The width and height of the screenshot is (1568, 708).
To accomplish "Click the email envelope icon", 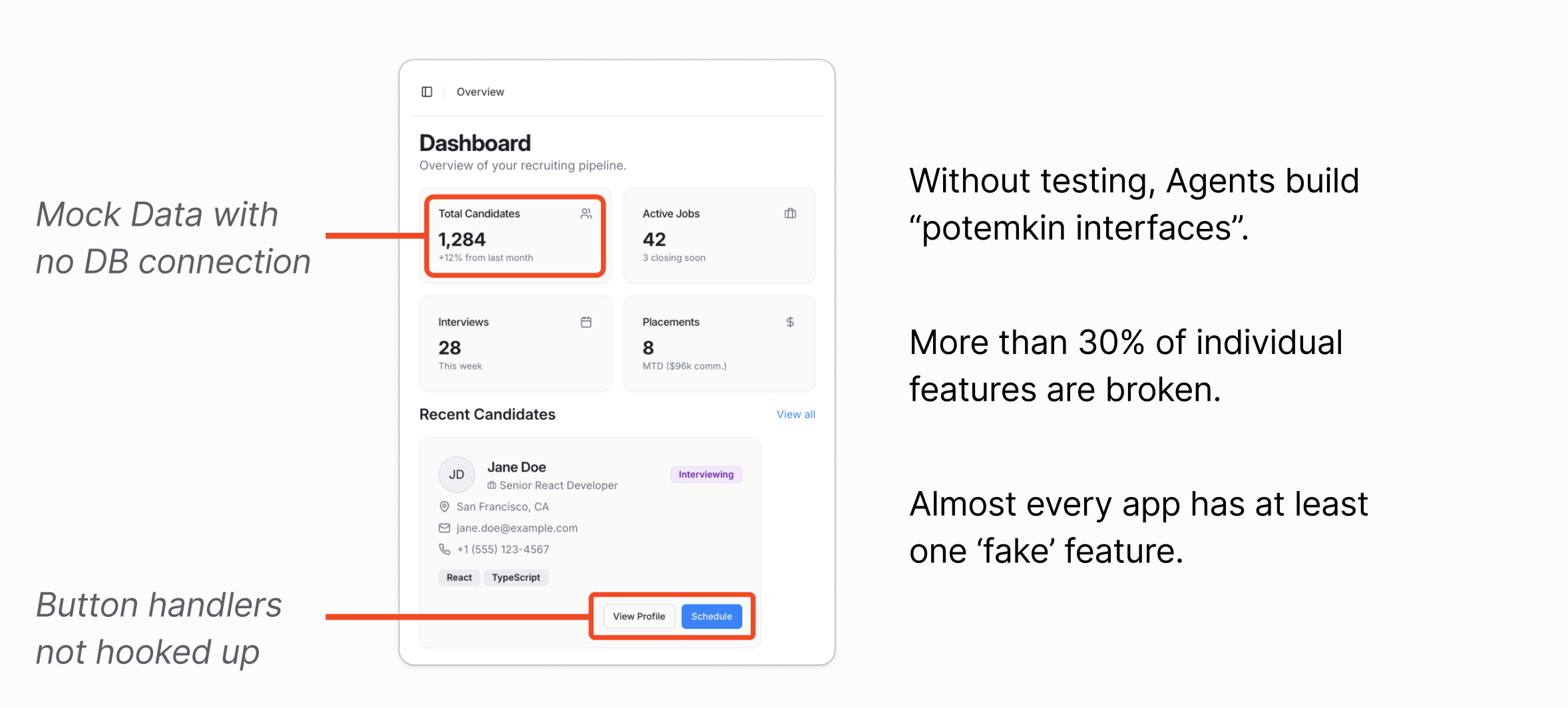I will [445, 528].
